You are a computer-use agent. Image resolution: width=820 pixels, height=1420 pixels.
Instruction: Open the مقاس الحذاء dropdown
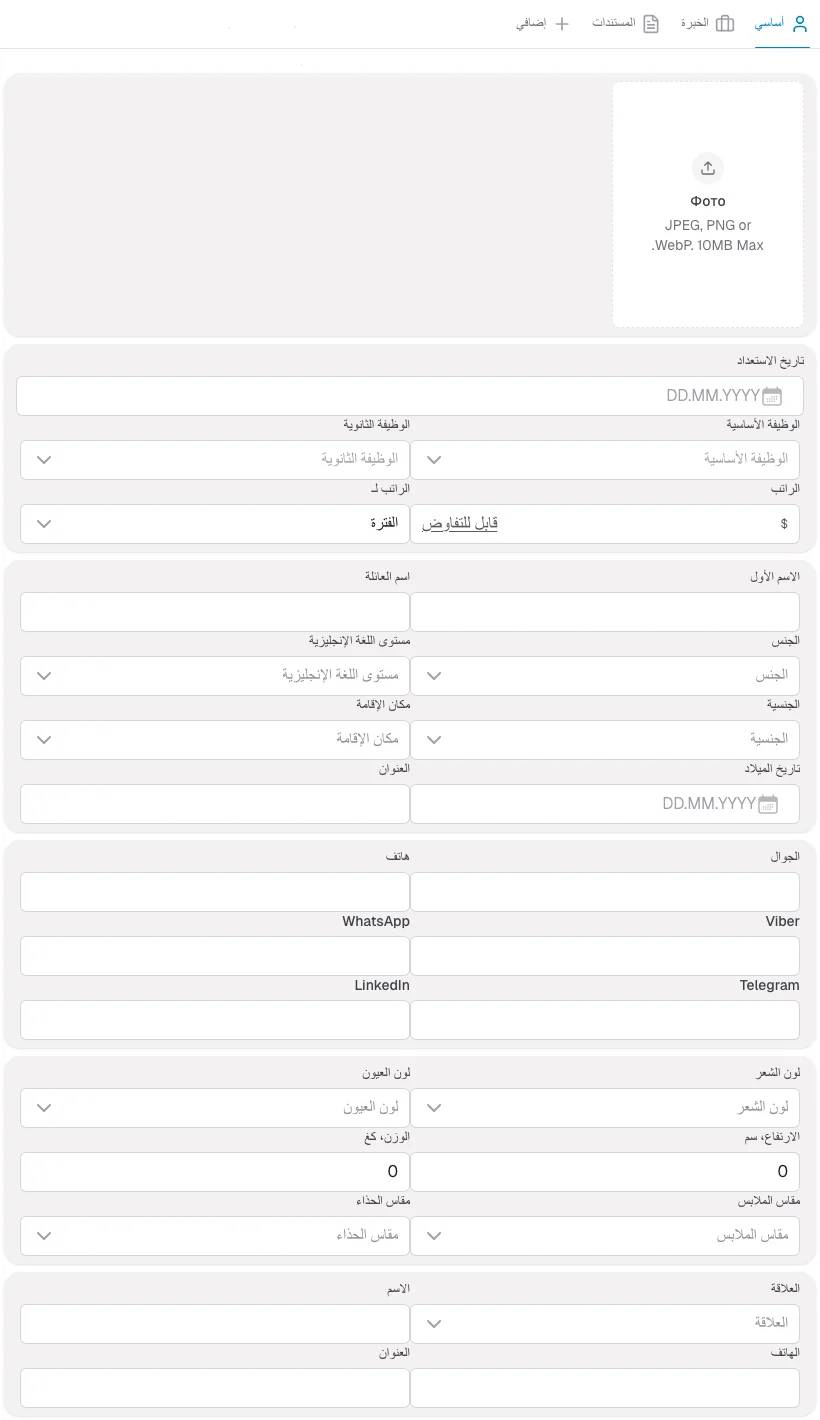coord(43,1235)
